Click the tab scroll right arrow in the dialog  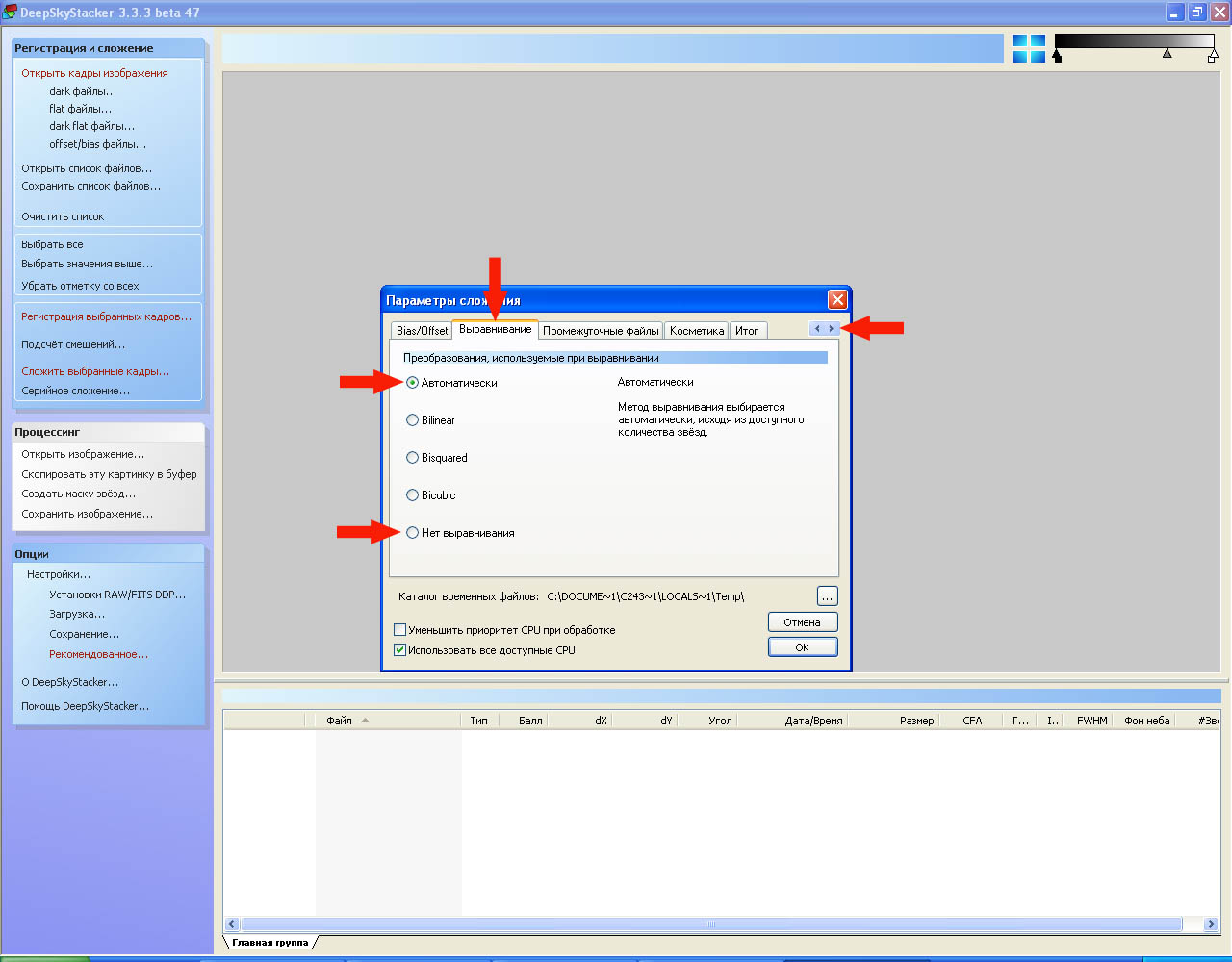832,329
